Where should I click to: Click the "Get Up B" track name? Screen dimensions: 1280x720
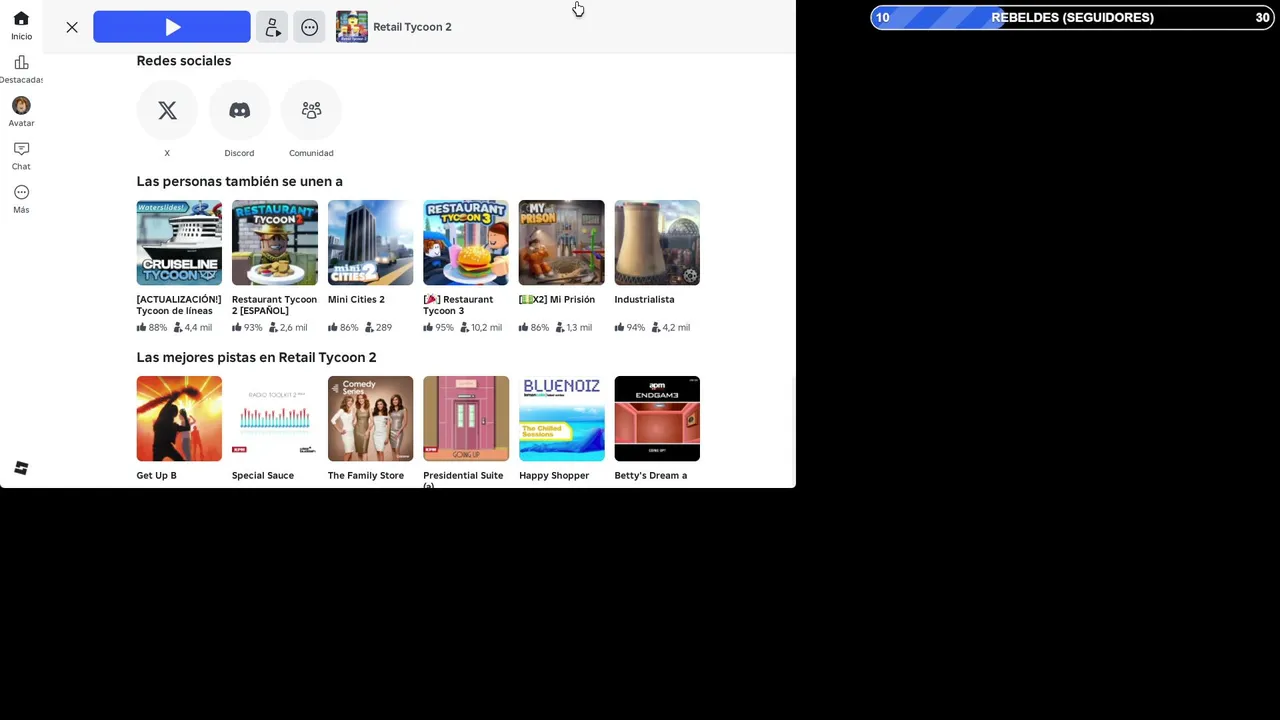pos(157,475)
